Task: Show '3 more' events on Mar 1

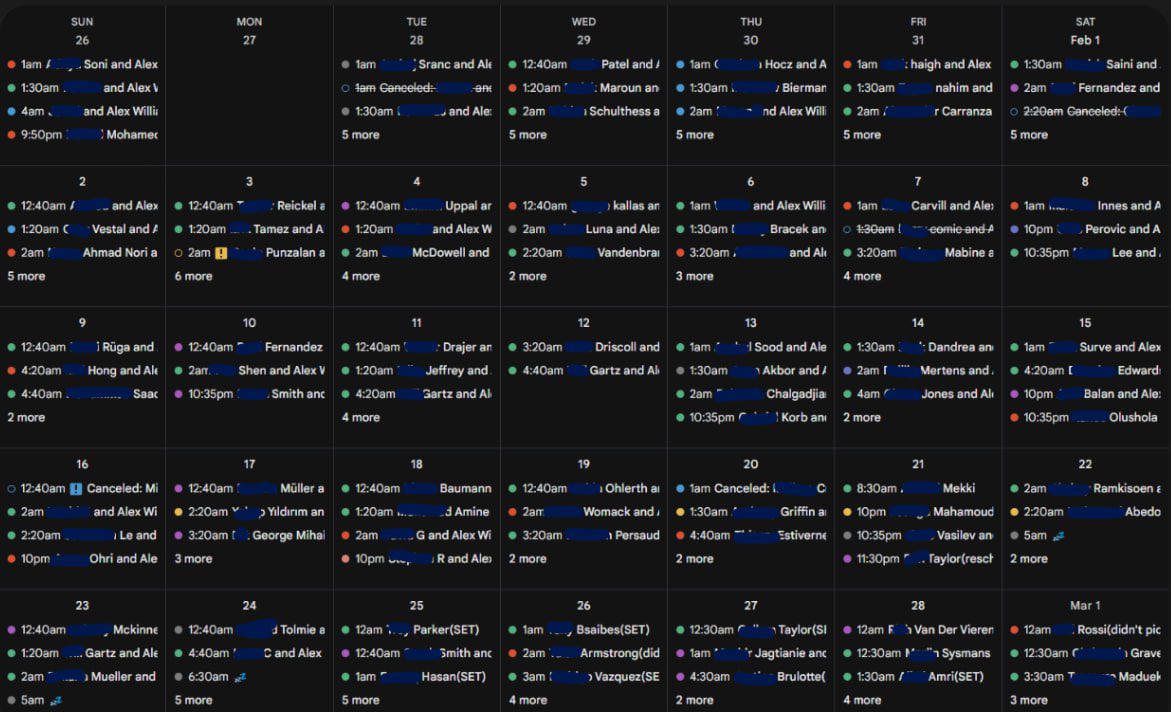Action: pyautogui.click(x=1029, y=700)
